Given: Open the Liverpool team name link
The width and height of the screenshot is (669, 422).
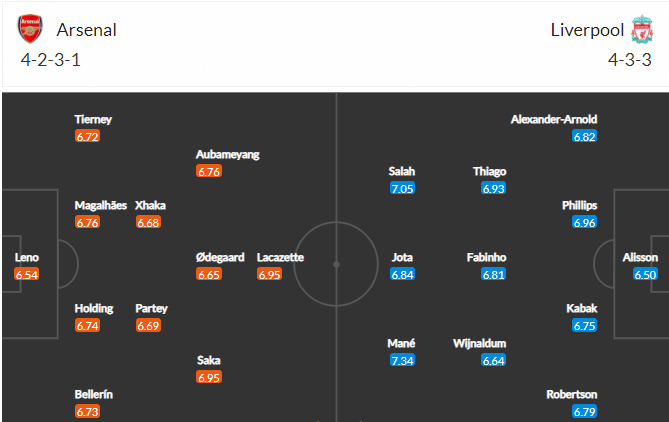Looking at the screenshot, I should (x=587, y=30).
